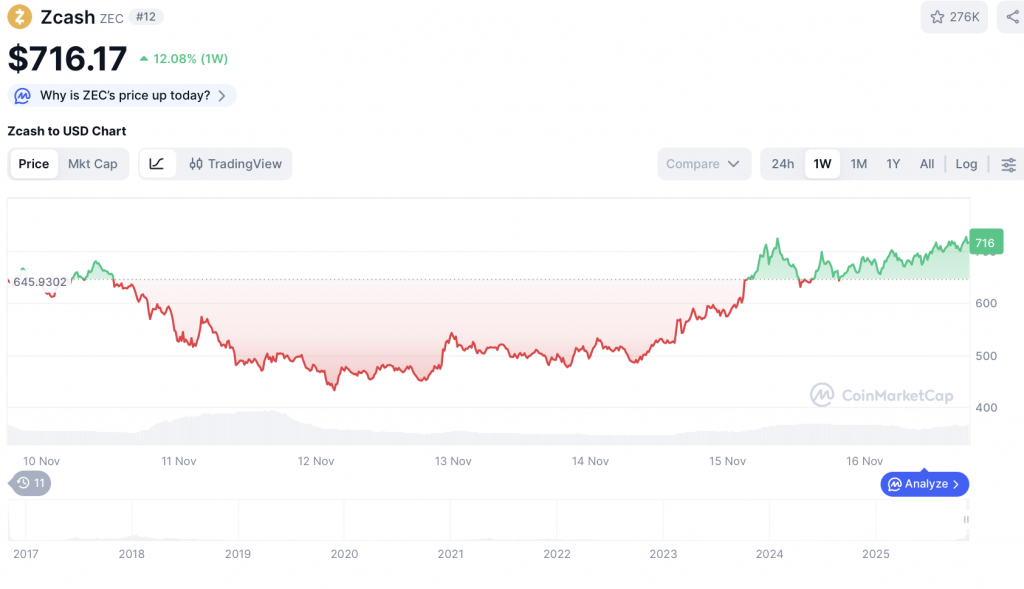The width and height of the screenshot is (1024, 589).
Task: Click the share icon
Action: point(1010,17)
